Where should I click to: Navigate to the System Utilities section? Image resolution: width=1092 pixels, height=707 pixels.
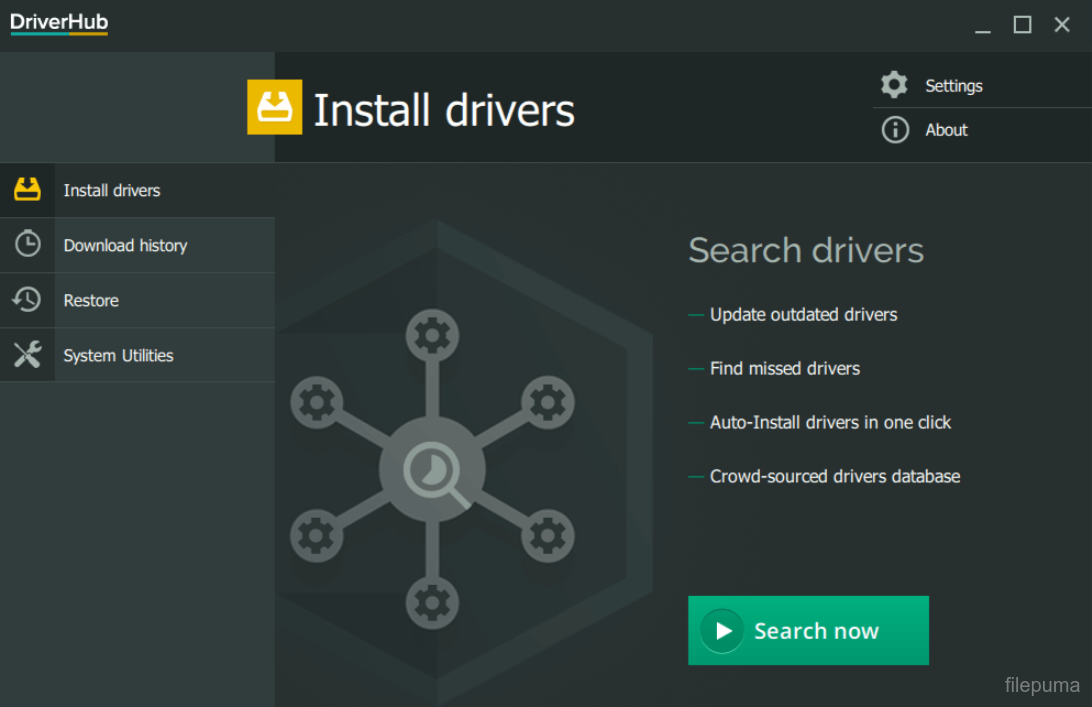(x=118, y=355)
